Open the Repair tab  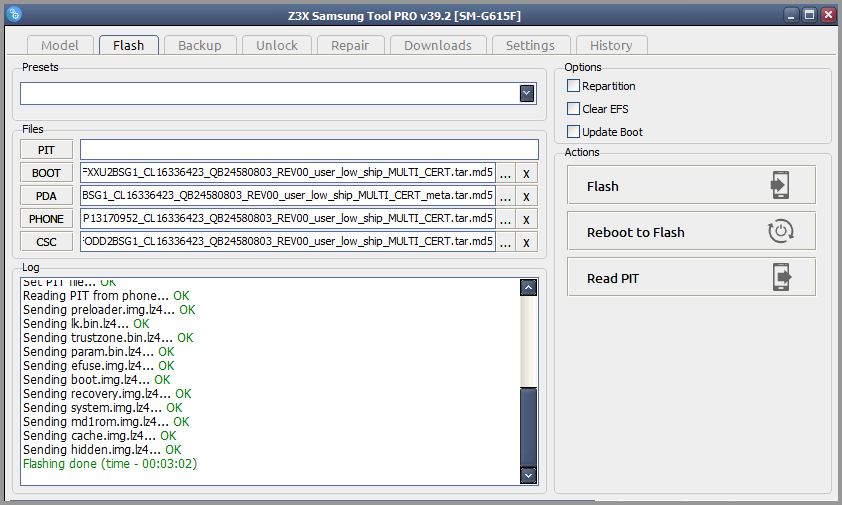(x=350, y=45)
